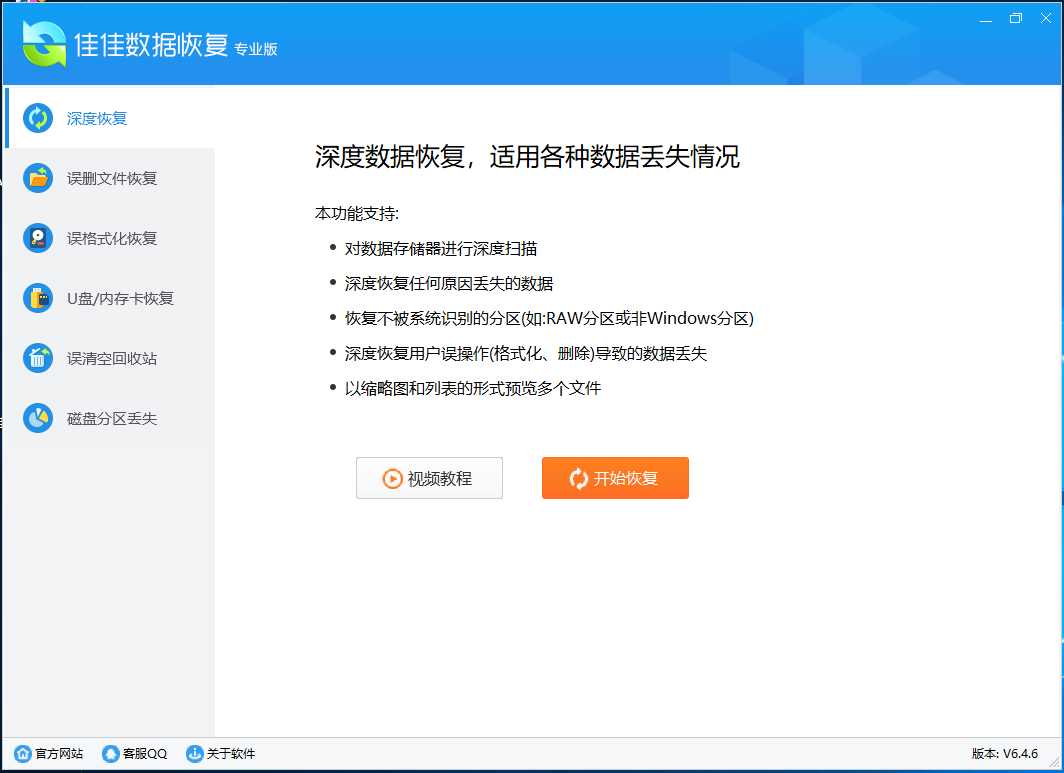The height and width of the screenshot is (773, 1064).
Task: Click bullet text 深度恢复任何原因丢失的数据
Action: (449, 284)
